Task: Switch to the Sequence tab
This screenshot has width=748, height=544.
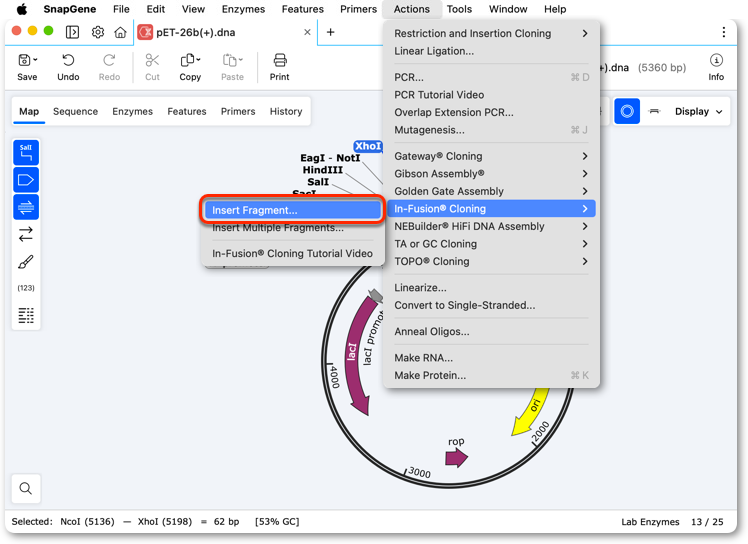Action: [x=75, y=111]
